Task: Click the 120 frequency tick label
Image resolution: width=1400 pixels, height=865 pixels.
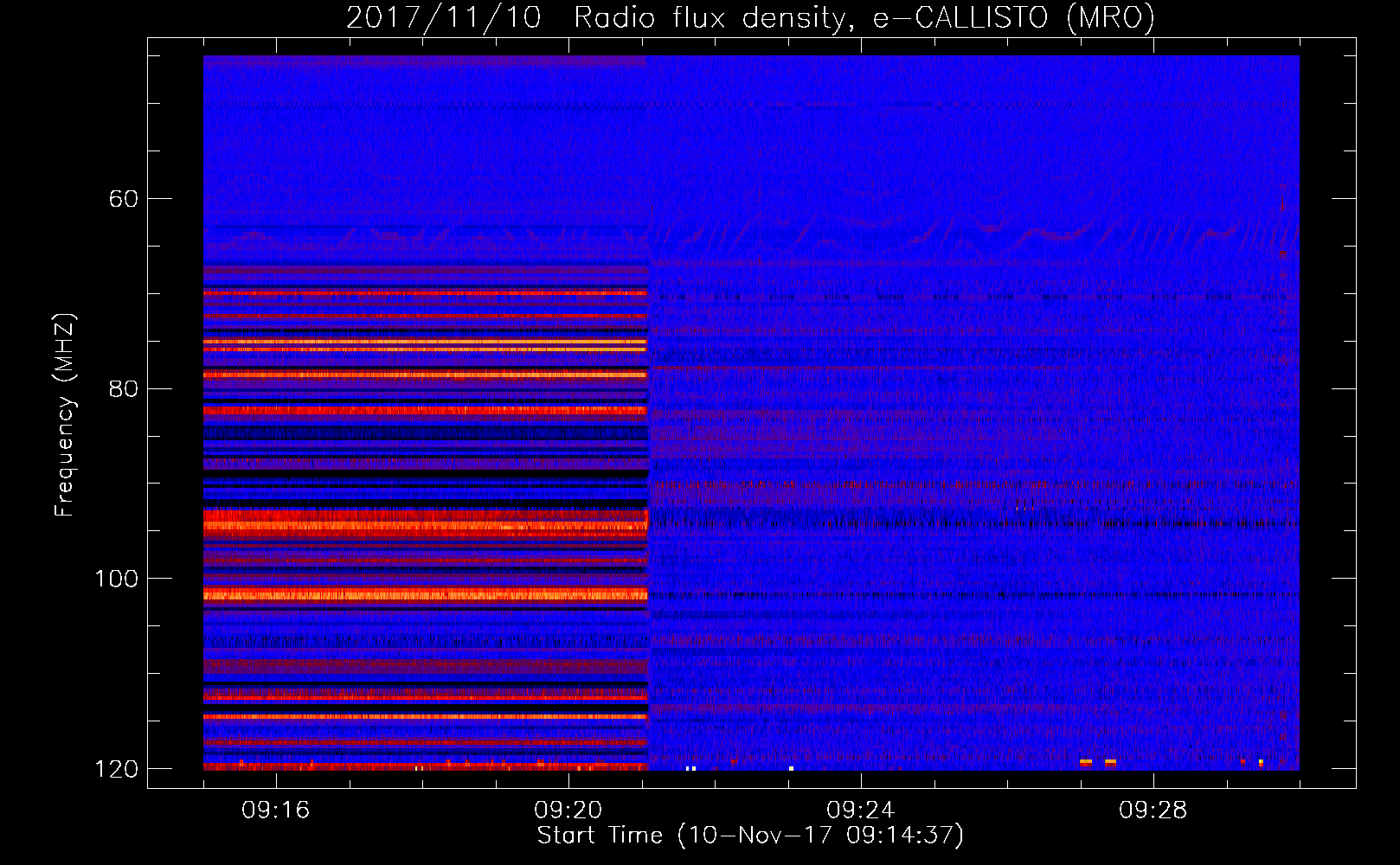Action: (116, 769)
